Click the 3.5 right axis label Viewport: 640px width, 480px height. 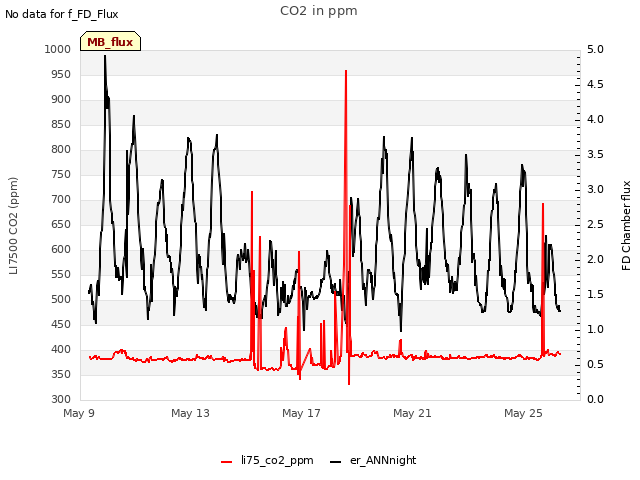click(595, 154)
